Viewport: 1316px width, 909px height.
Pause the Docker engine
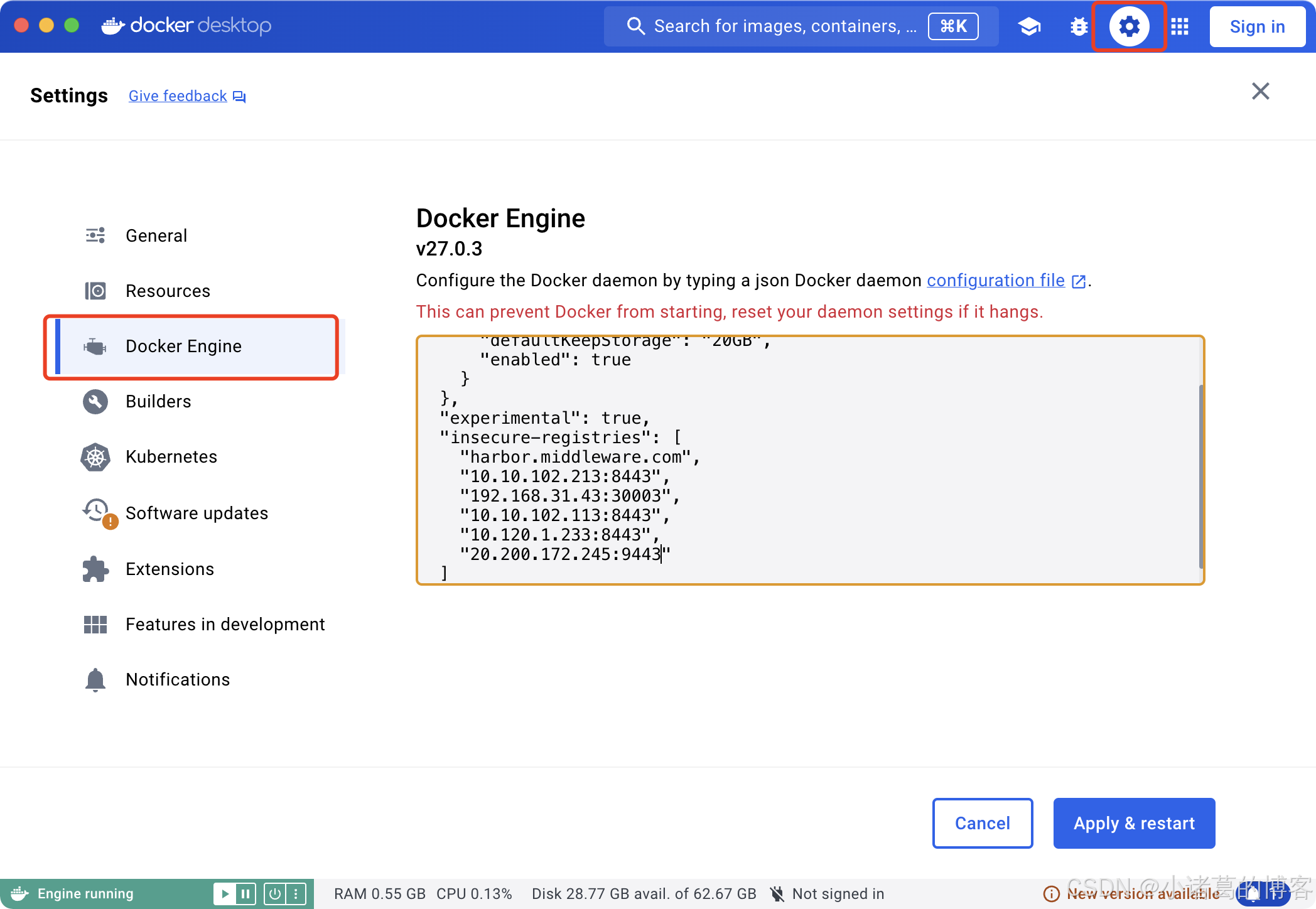pos(245,893)
